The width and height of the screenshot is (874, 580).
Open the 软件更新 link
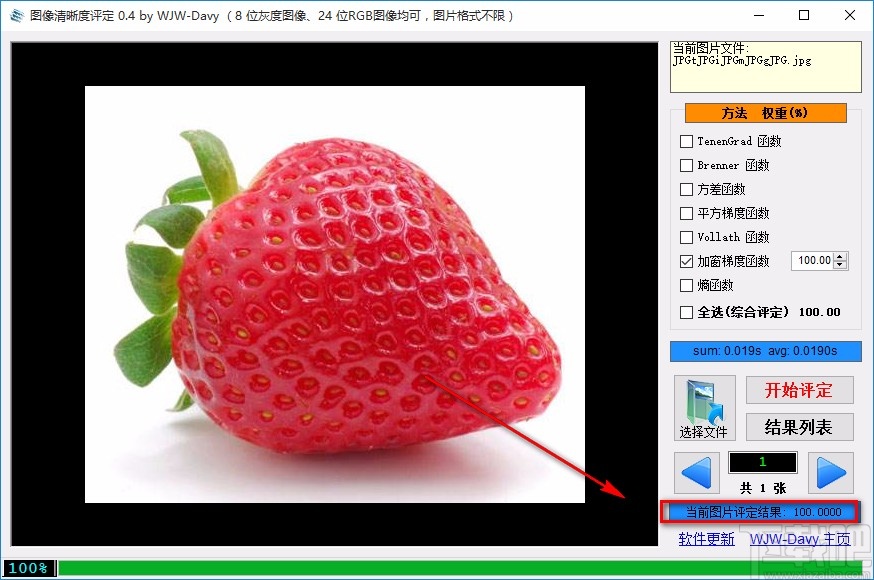tap(706, 539)
